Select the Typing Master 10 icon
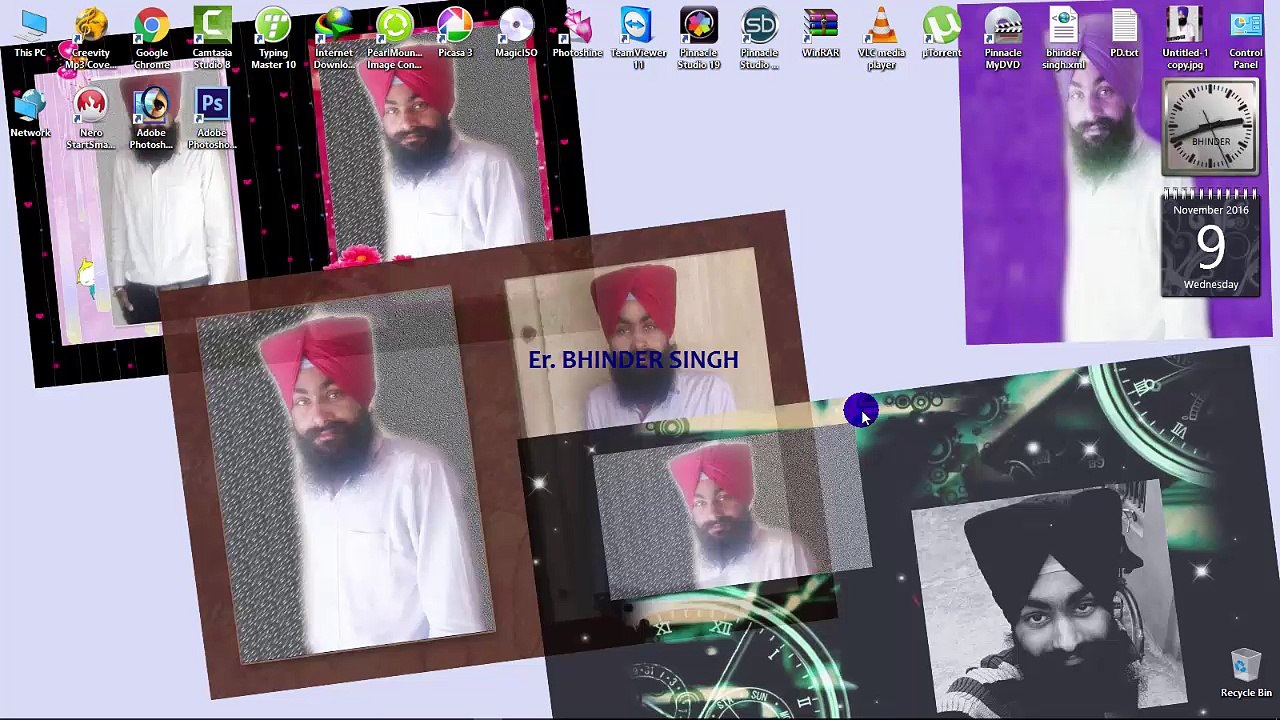Viewport: 1280px width, 720px height. (x=273, y=39)
